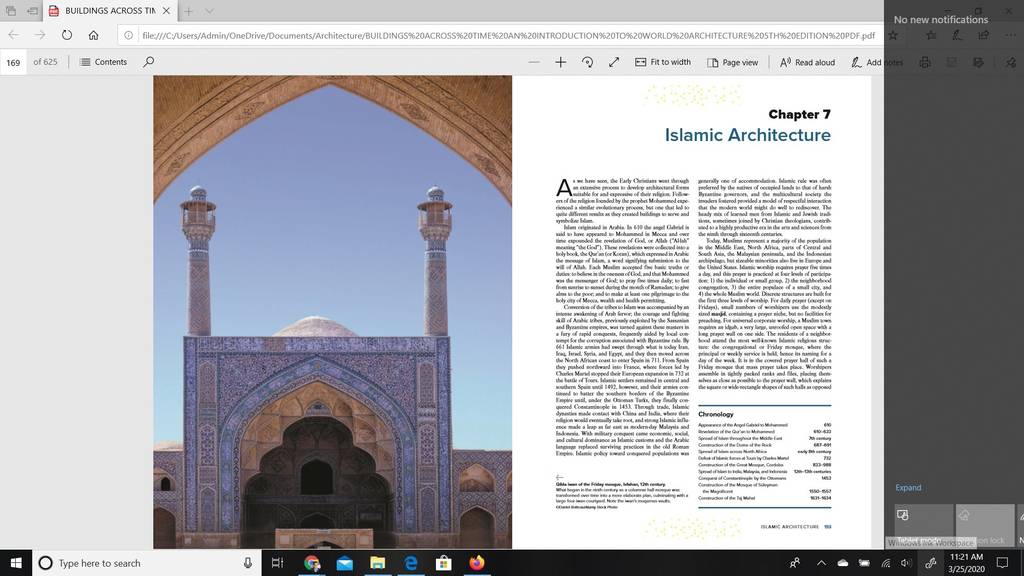Click the page number field showing 169
This screenshot has height=576, width=1024.
[x=13, y=63]
